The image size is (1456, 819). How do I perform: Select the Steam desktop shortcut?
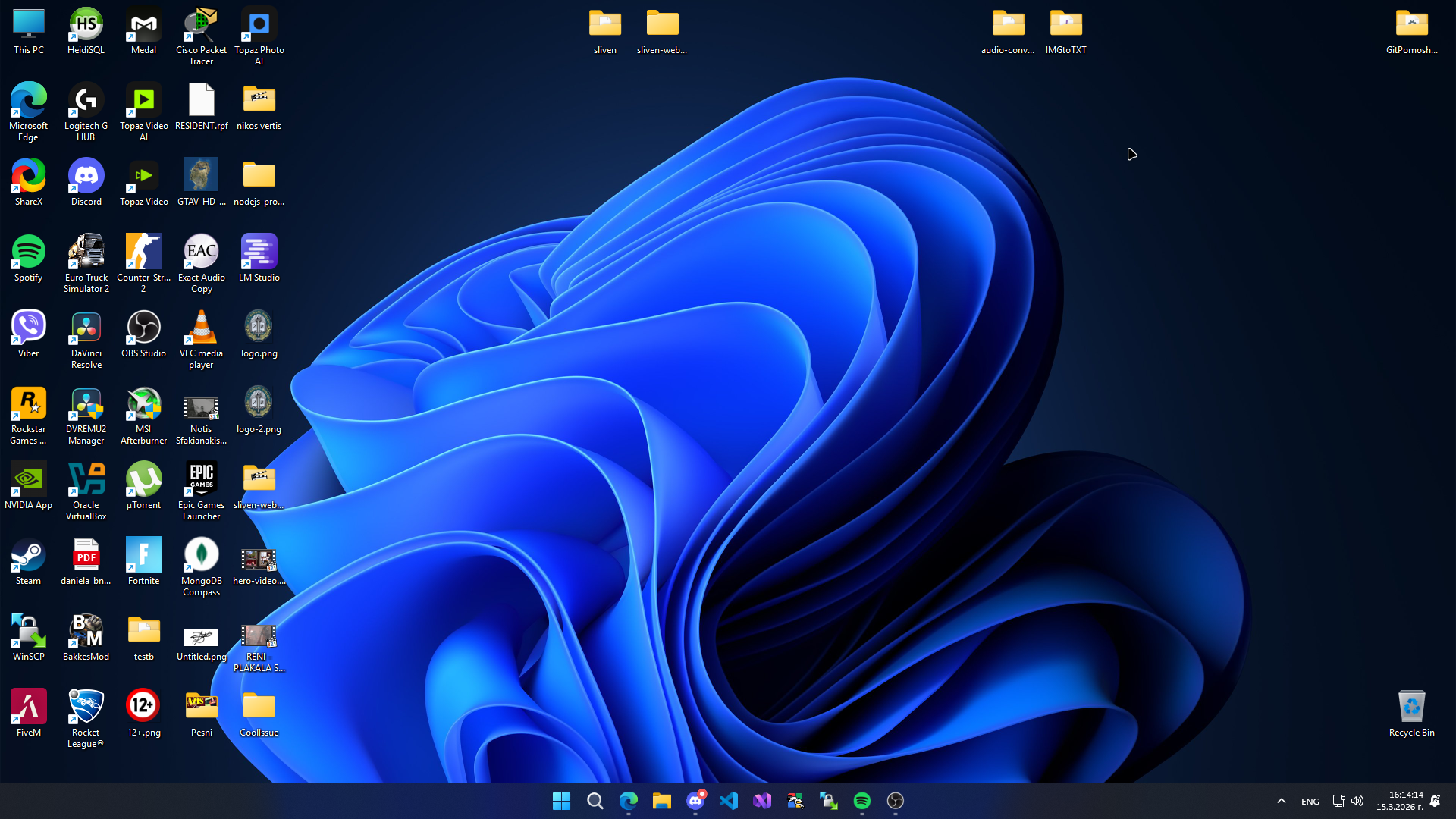(29, 563)
